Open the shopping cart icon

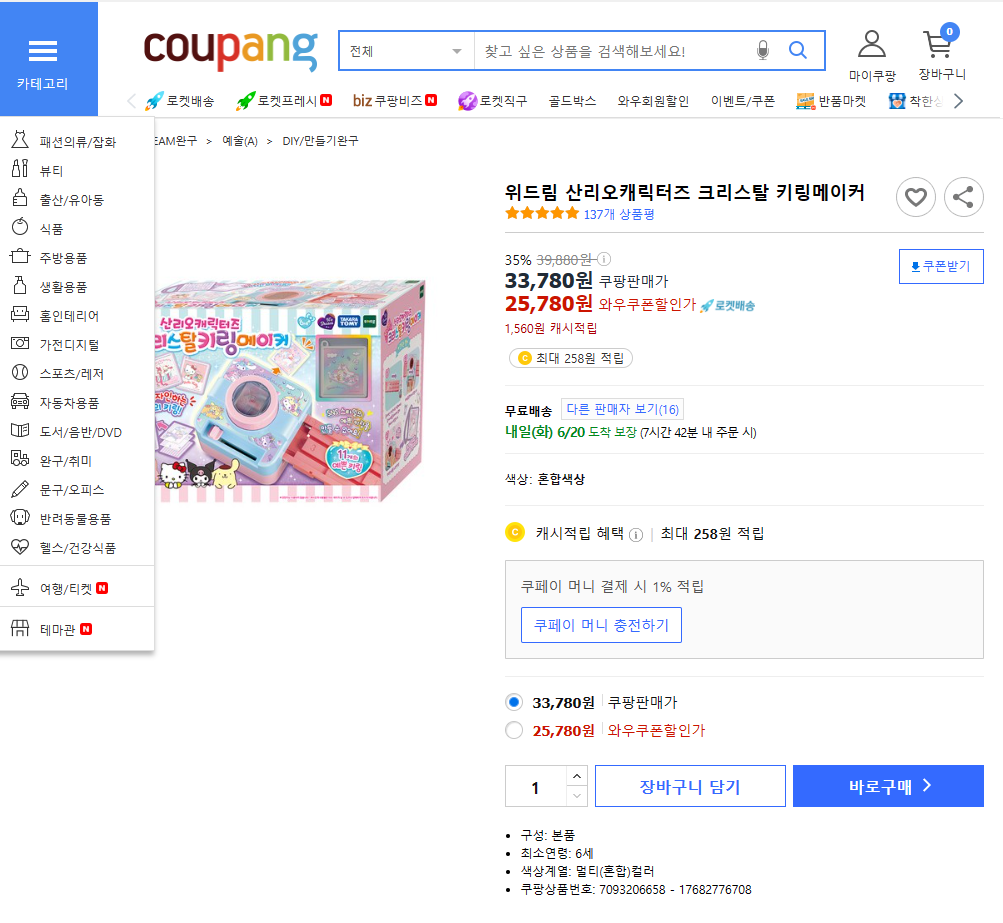[x=939, y=46]
